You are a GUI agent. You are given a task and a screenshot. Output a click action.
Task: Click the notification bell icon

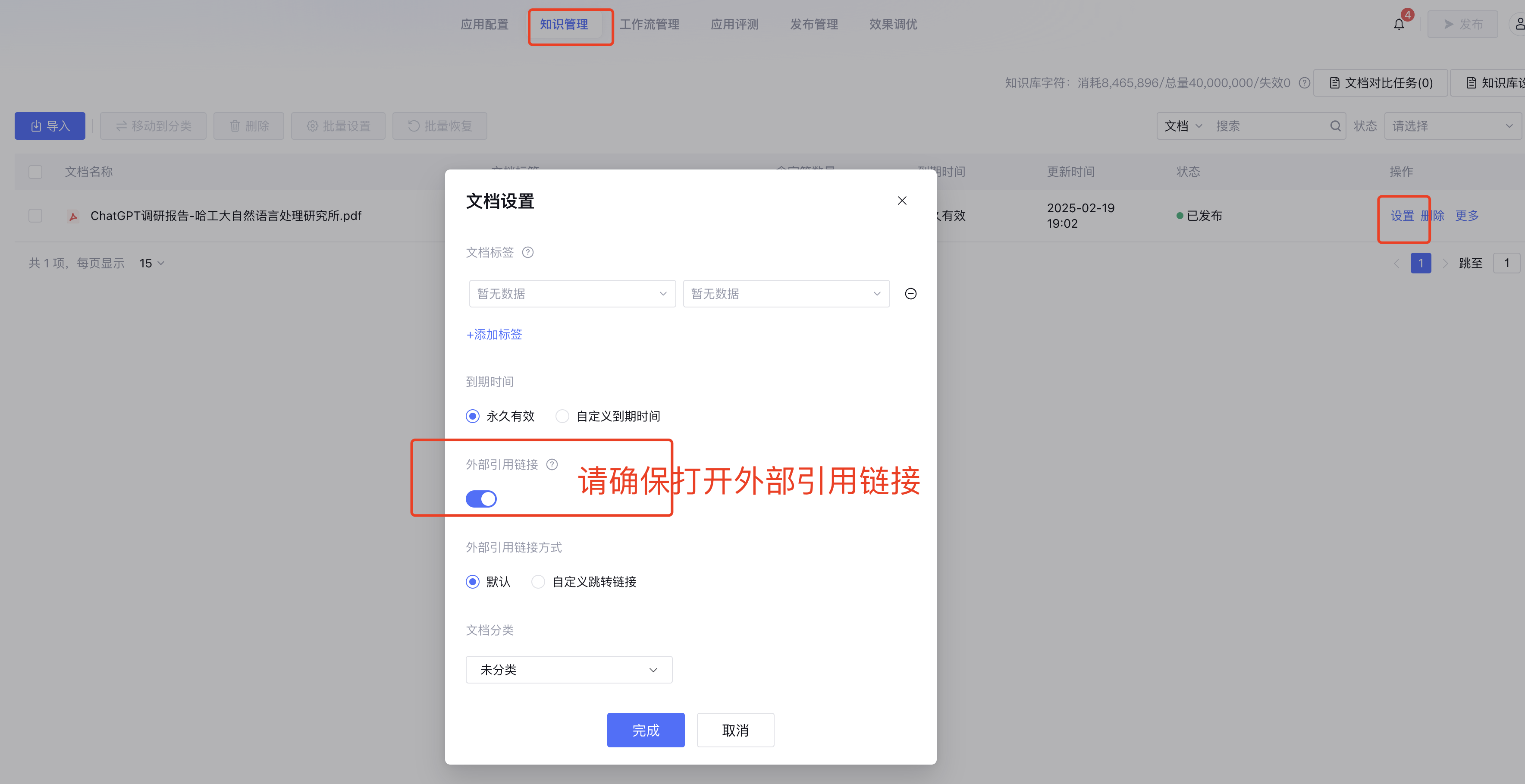(1398, 25)
